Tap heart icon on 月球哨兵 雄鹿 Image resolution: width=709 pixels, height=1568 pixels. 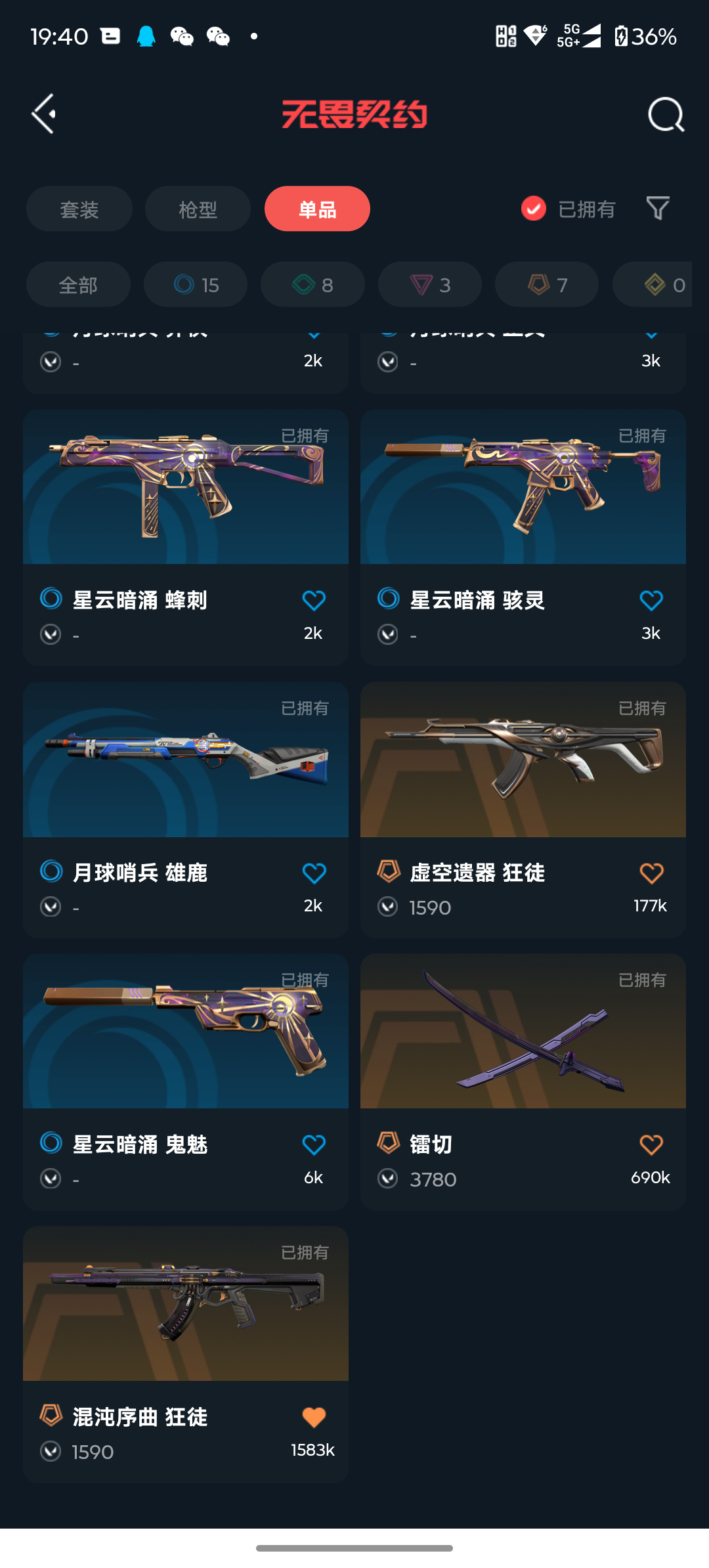(314, 873)
